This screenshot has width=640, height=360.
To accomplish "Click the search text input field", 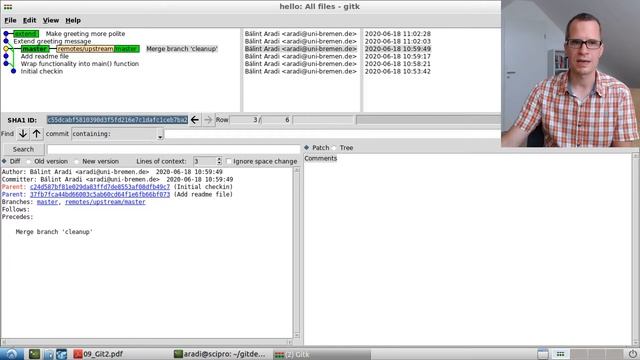I will tap(173, 149).
